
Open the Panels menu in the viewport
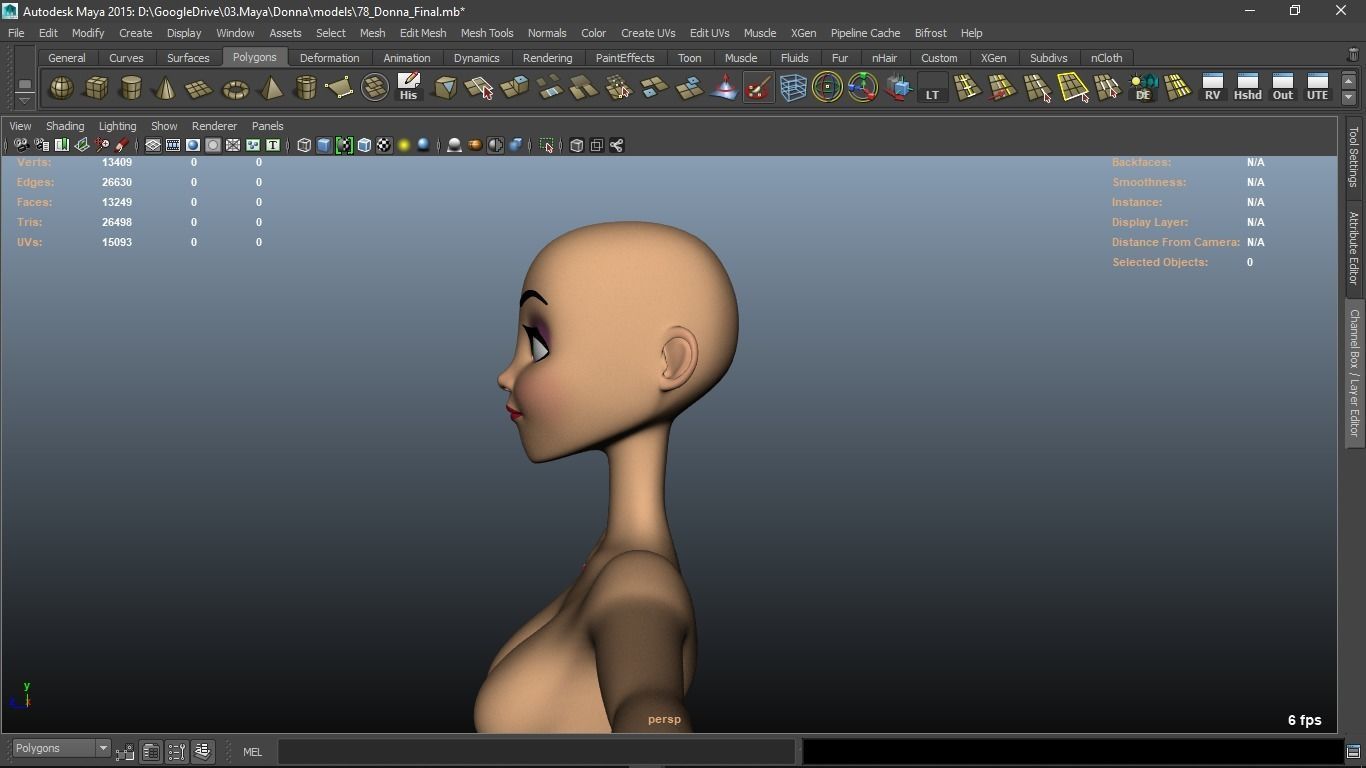[x=267, y=126]
